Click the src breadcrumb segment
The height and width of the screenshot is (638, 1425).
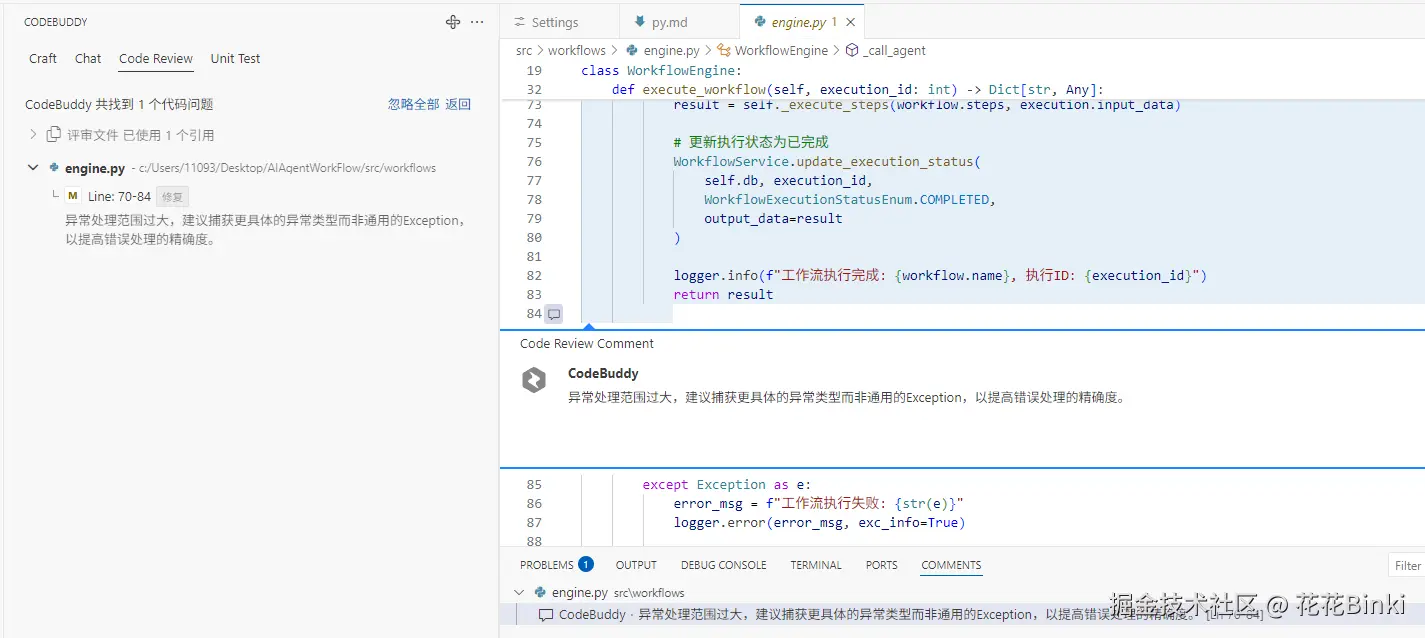click(524, 50)
